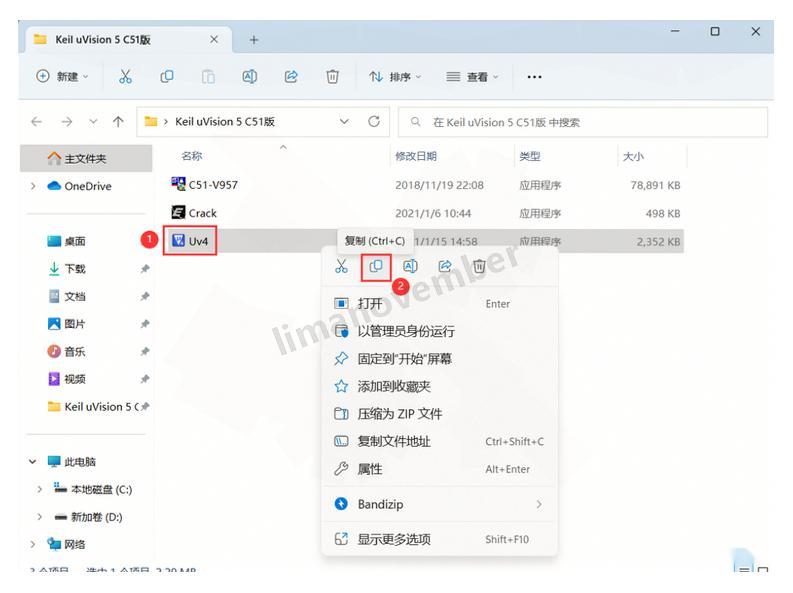Choose 显示更多选项 menu entry
The height and width of the screenshot is (593, 793).
[x=439, y=539]
